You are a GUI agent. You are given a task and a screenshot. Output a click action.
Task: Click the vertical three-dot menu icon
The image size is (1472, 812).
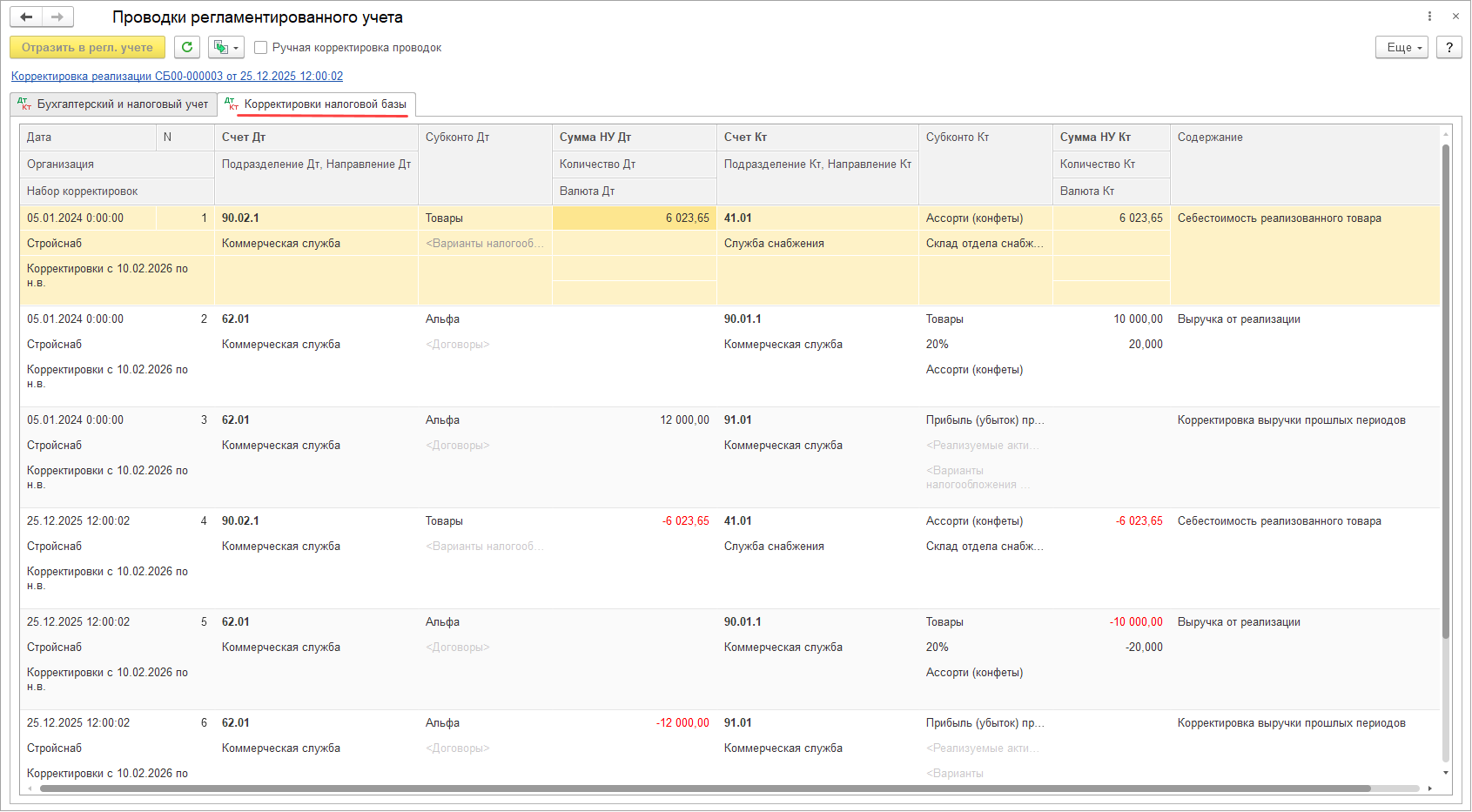1429,17
